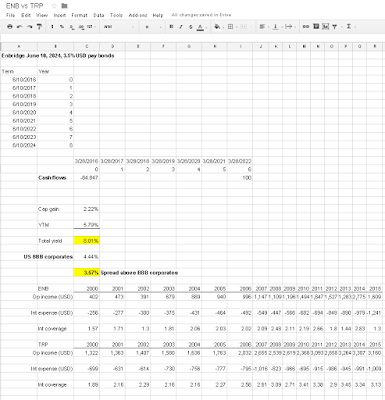Click 'All changes saved in Drive' link
Viewport: 385px width, 400px height.
201,15
